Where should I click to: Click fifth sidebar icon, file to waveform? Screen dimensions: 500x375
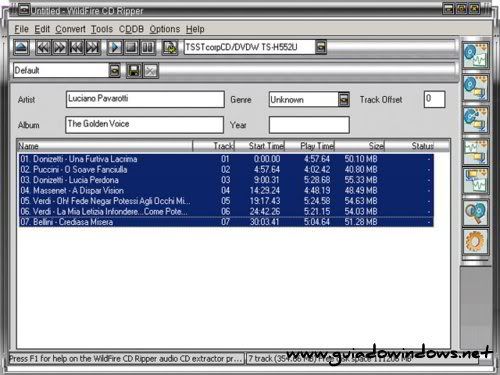pyautogui.click(x=476, y=181)
